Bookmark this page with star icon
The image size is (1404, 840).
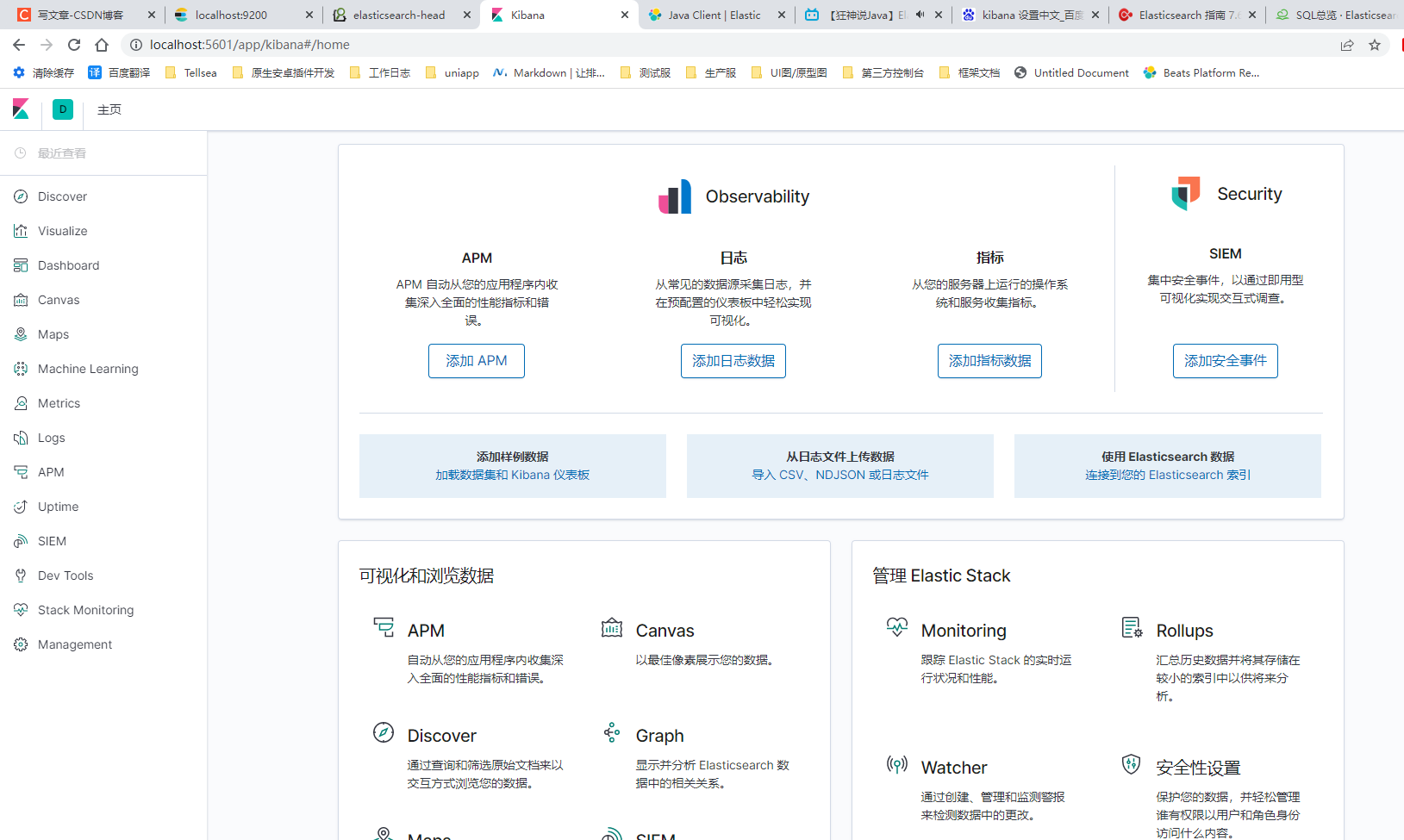pyautogui.click(x=1375, y=45)
